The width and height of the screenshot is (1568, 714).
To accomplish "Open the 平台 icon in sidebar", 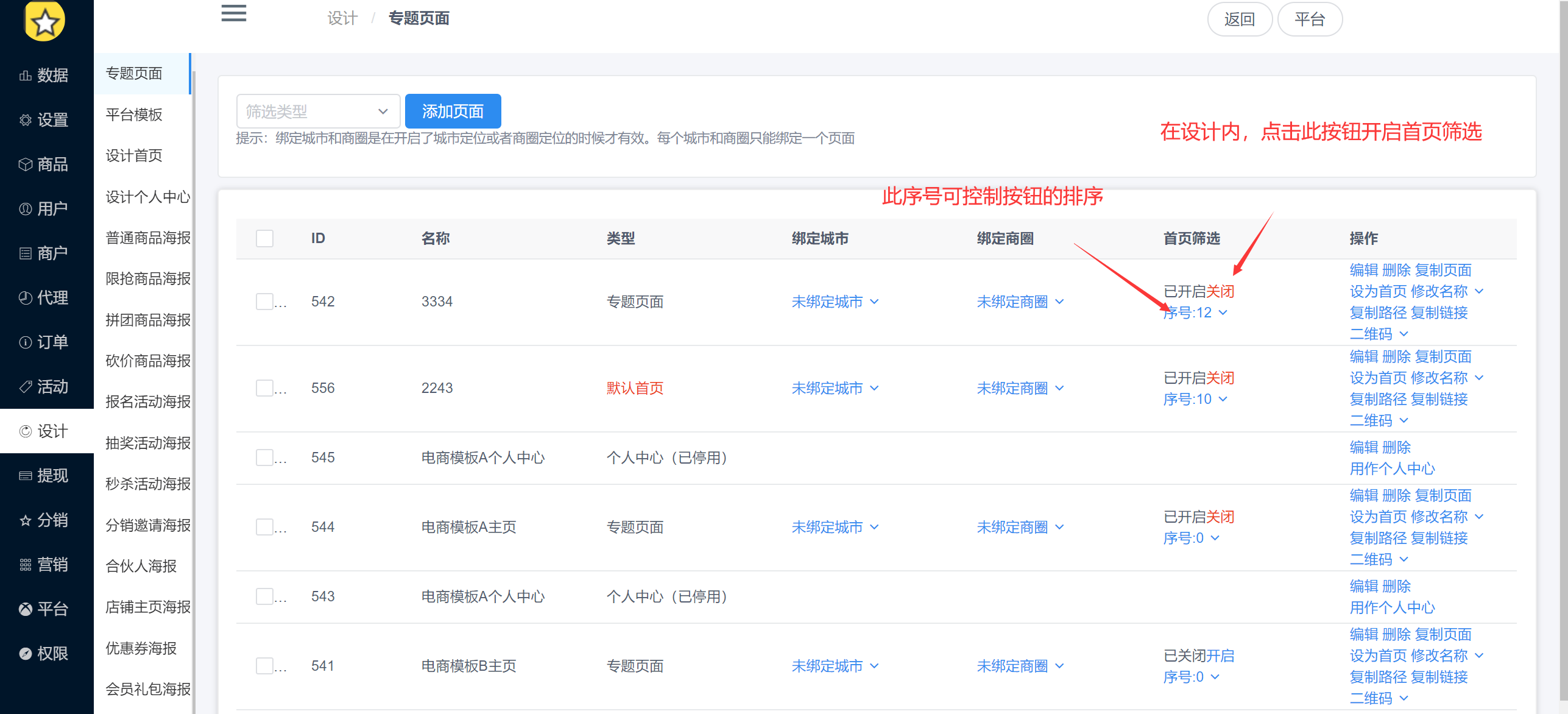I will 25,609.
